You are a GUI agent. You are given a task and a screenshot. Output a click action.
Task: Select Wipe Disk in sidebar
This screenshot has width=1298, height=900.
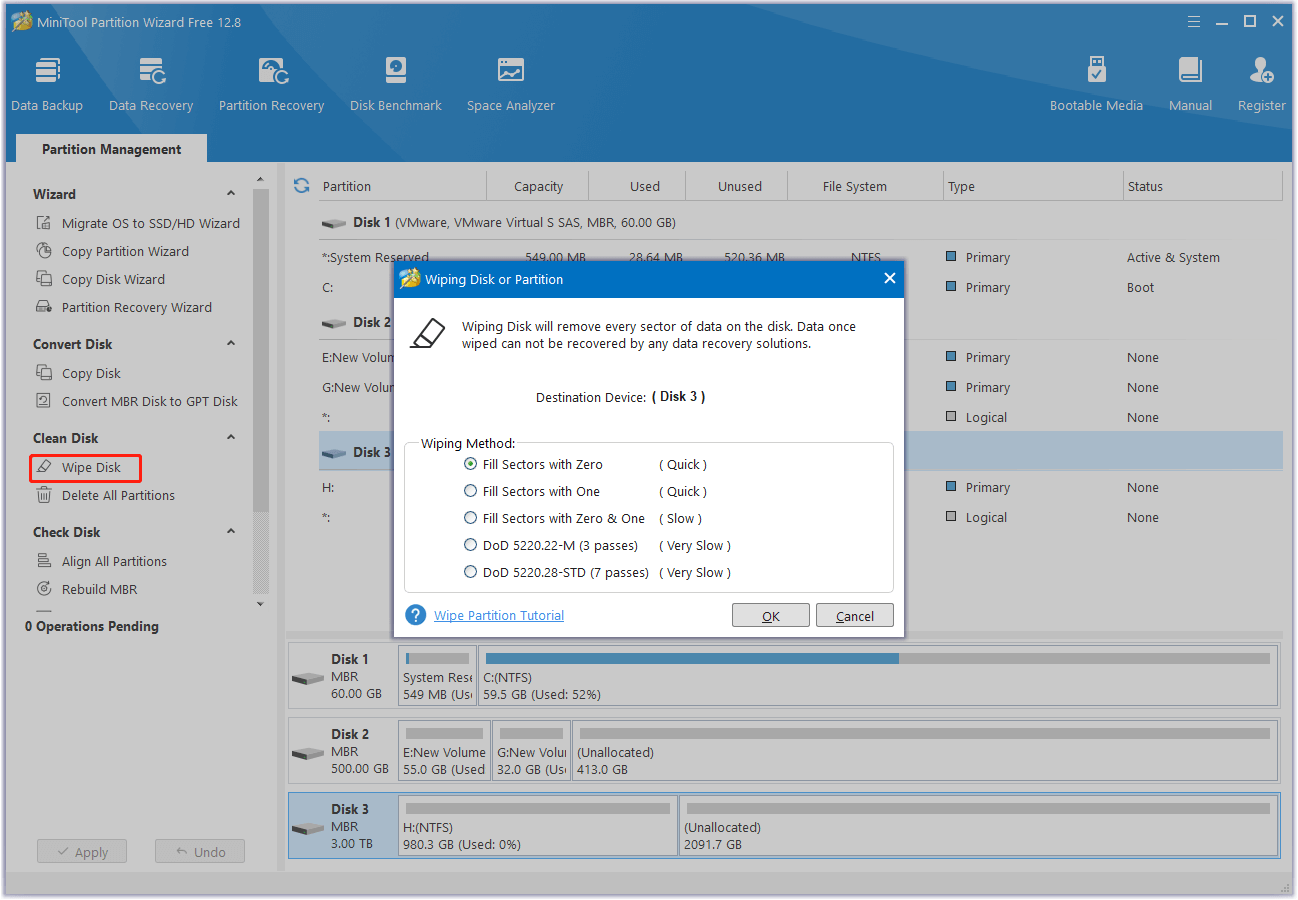click(x=85, y=467)
